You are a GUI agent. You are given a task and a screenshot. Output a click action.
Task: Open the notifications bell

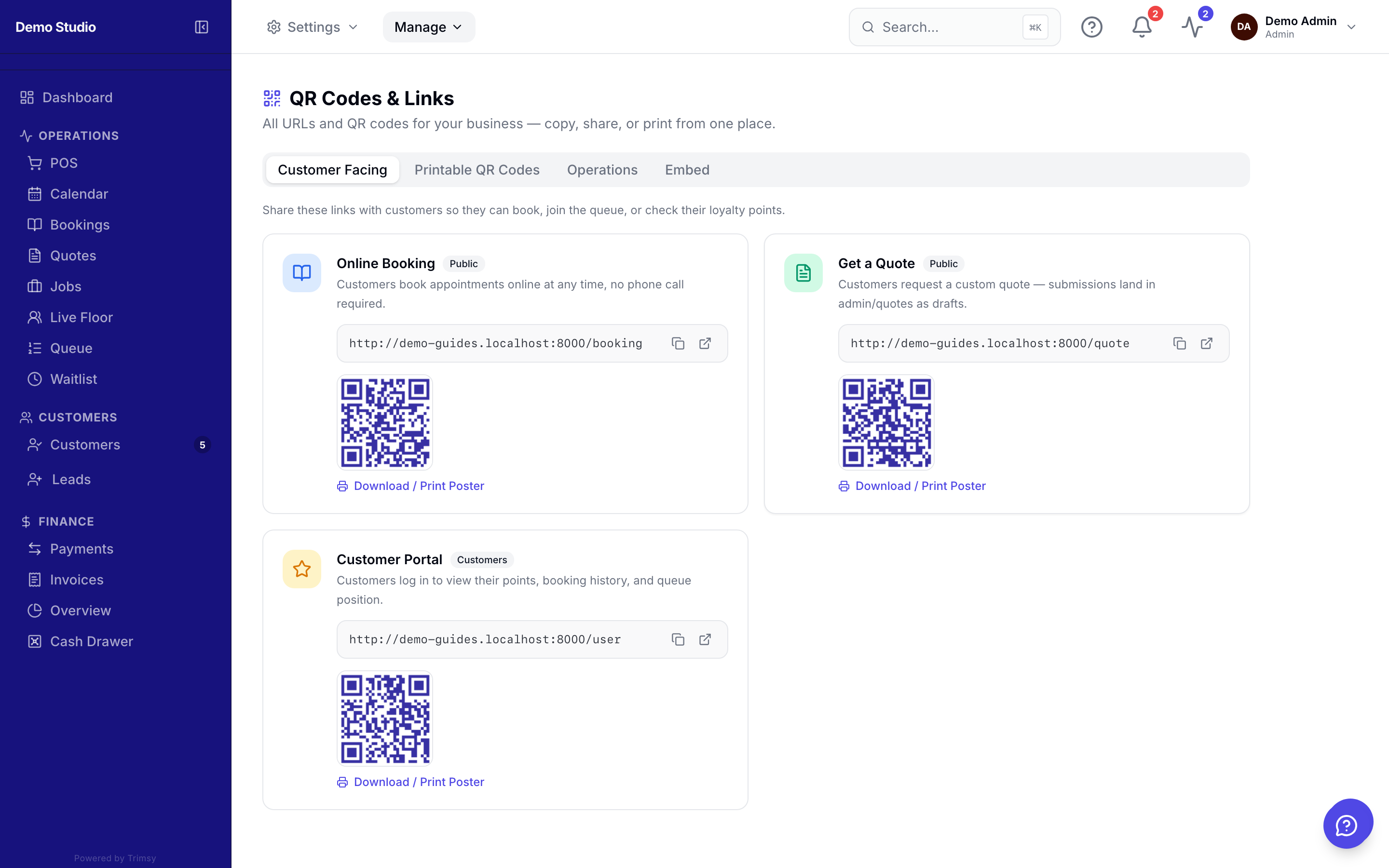1142,27
